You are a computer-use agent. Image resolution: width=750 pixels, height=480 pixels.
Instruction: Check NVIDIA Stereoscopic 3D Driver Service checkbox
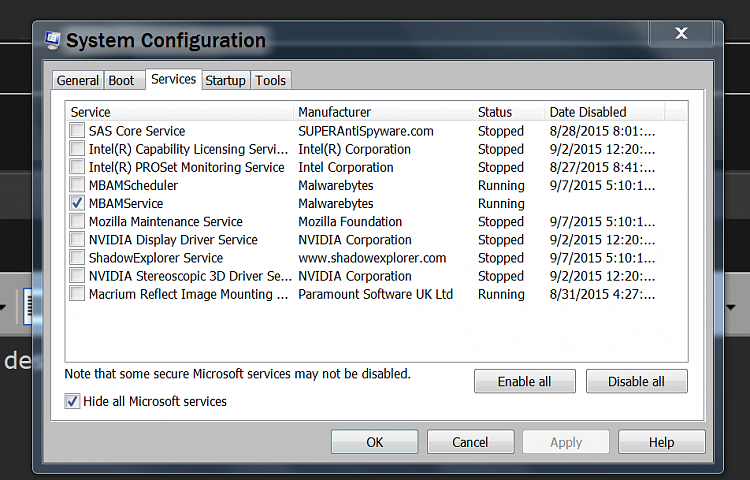pyautogui.click(x=77, y=276)
